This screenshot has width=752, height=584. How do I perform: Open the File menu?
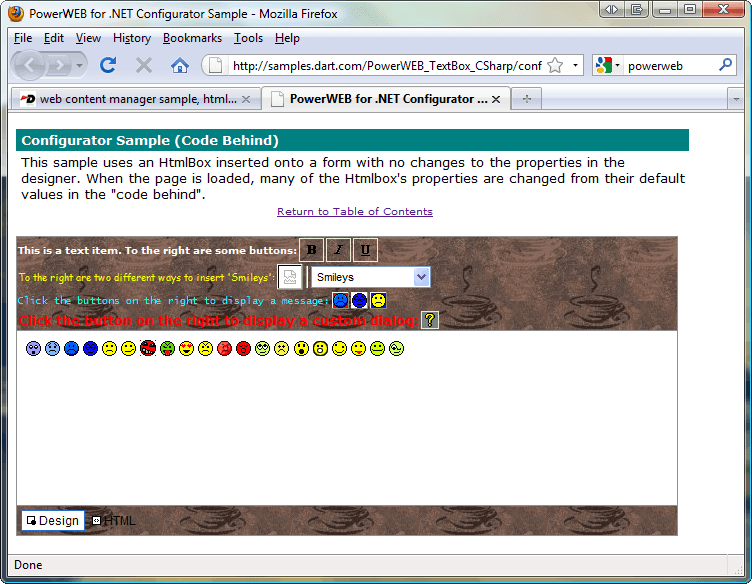click(x=23, y=38)
